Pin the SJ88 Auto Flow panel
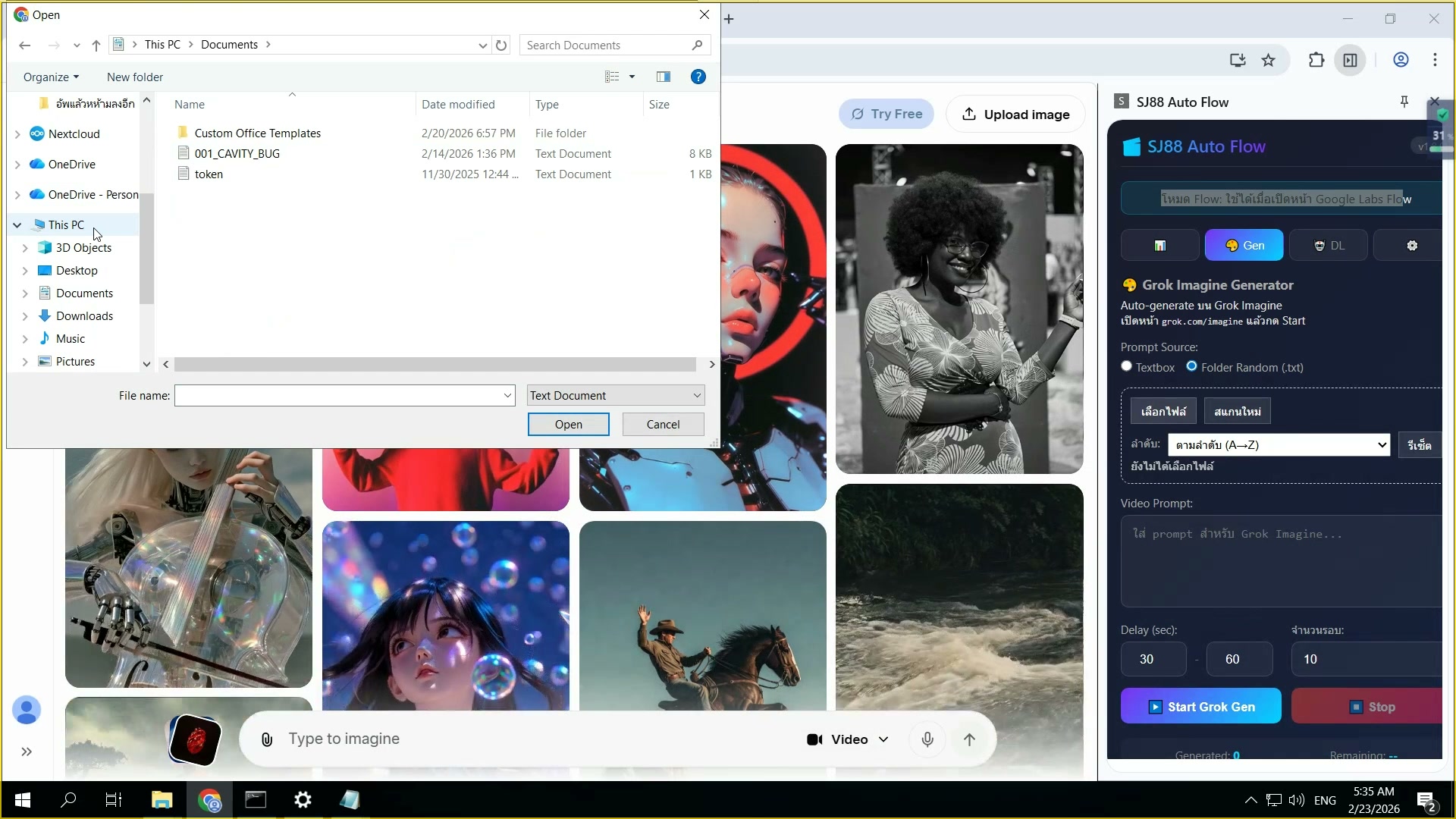1456x819 pixels. click(1404, 102)
